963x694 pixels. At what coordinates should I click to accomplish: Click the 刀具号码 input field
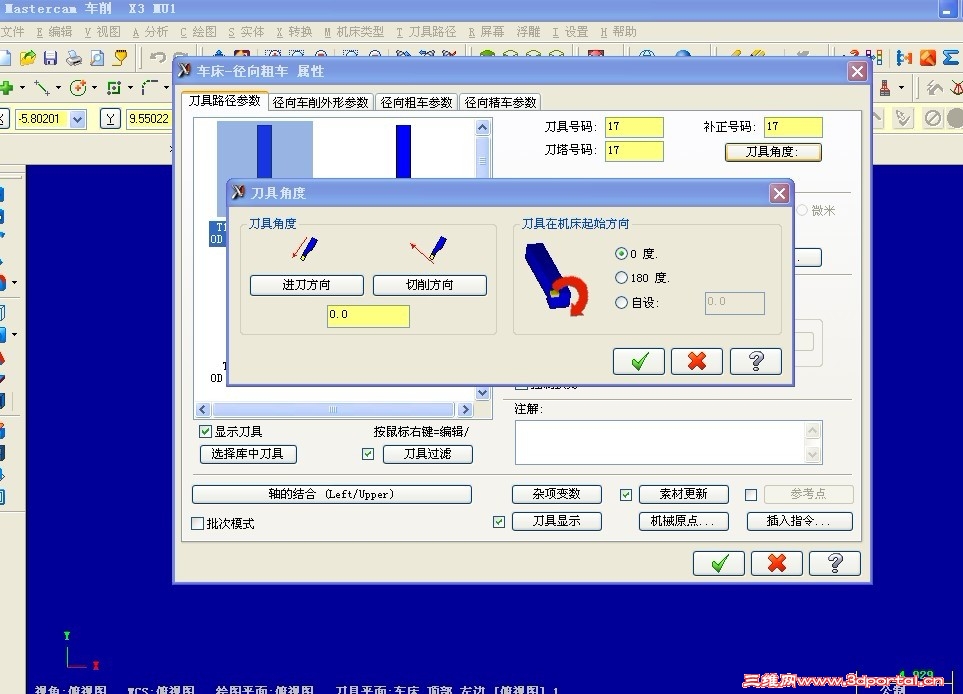[634, 127]
